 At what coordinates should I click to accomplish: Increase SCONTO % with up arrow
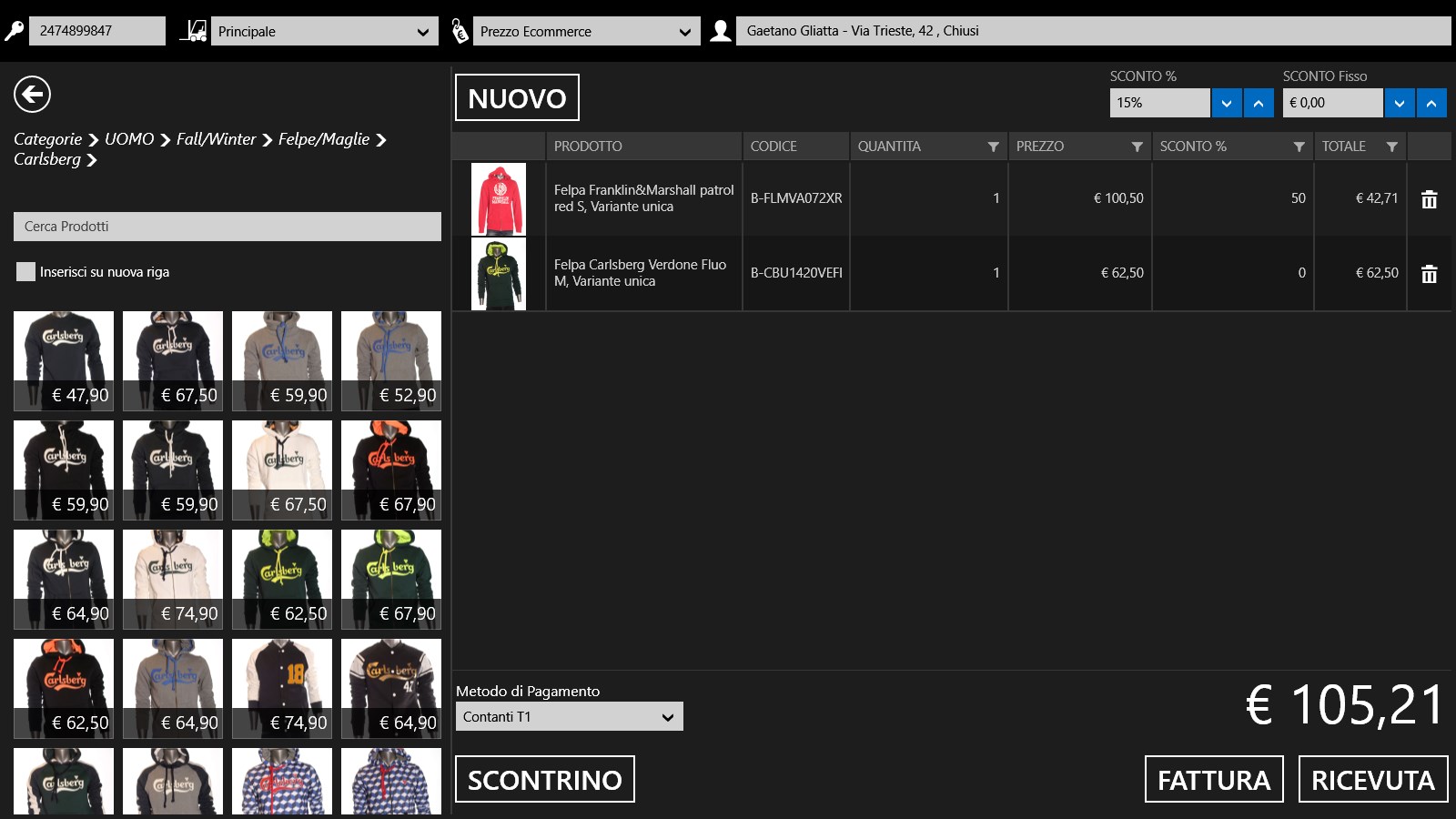pos(1259,103)
